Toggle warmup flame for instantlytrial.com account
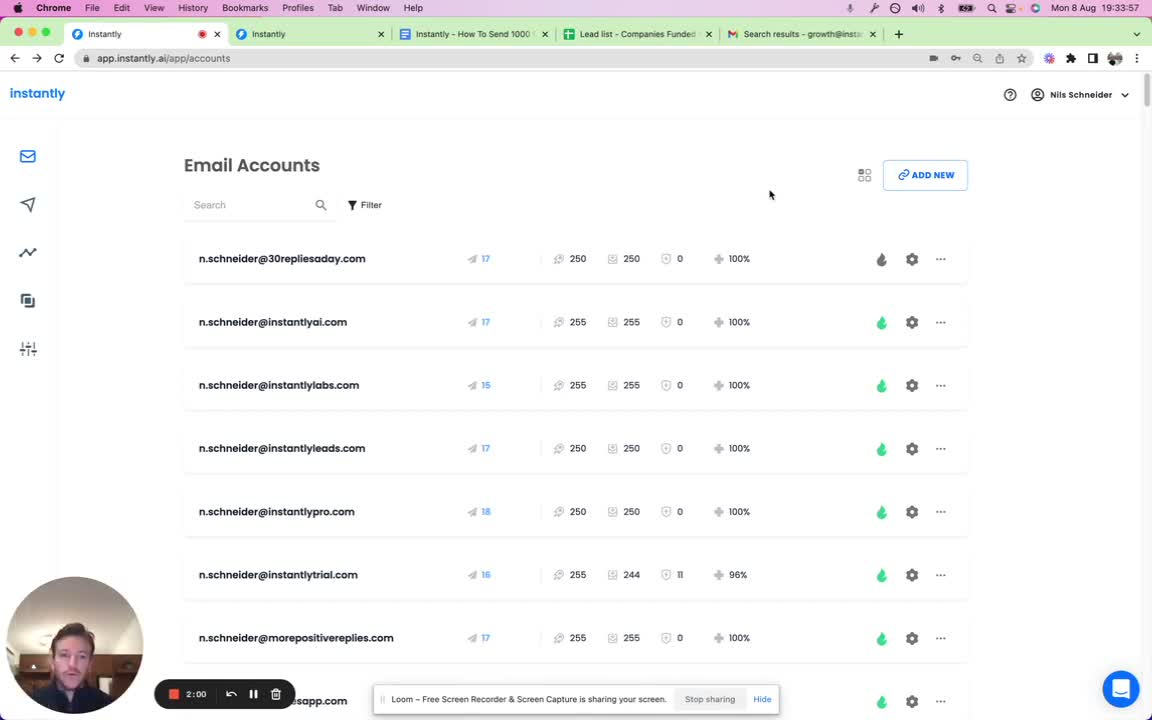 tap(882, 575)
